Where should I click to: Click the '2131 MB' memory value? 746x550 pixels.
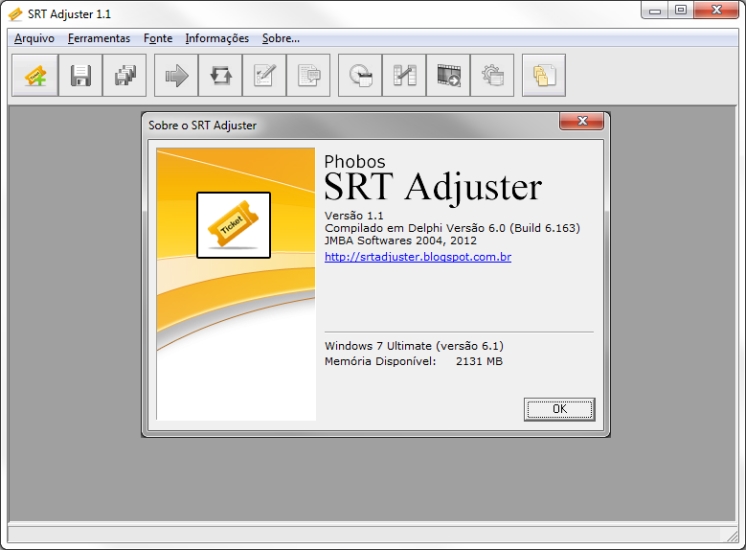point(479,361)
